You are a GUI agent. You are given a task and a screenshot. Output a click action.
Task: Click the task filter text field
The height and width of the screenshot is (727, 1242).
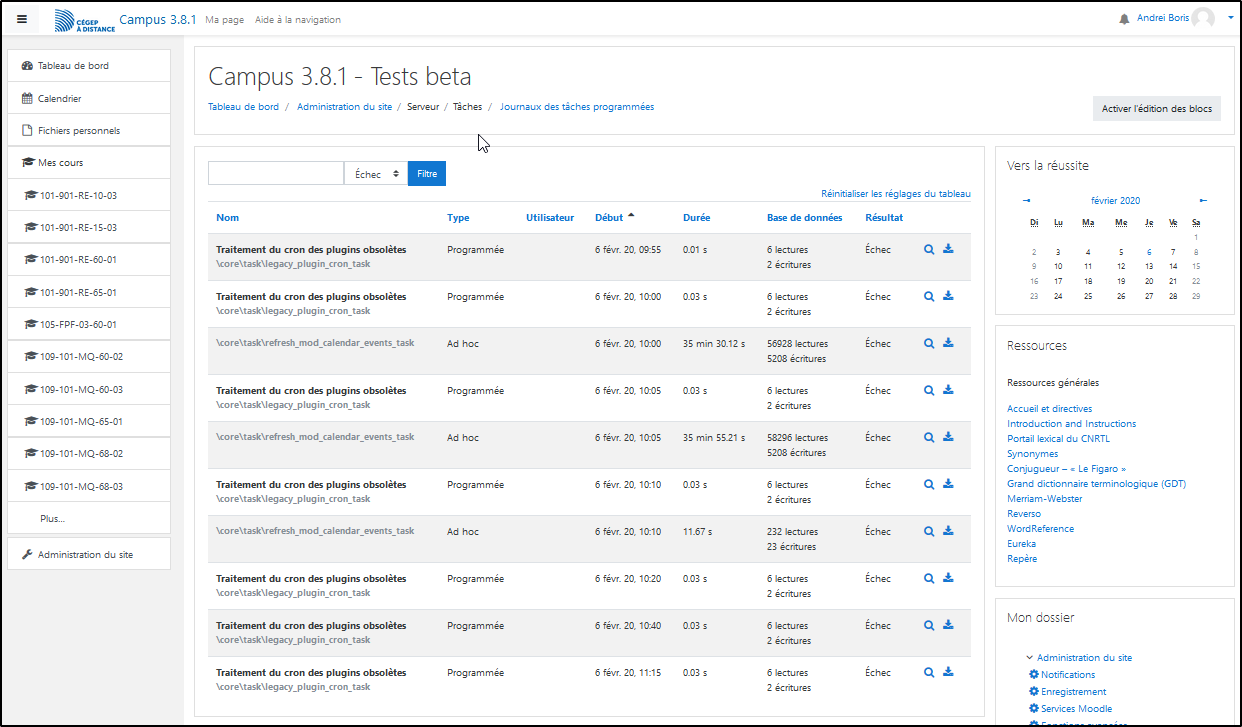click(276, 174)
